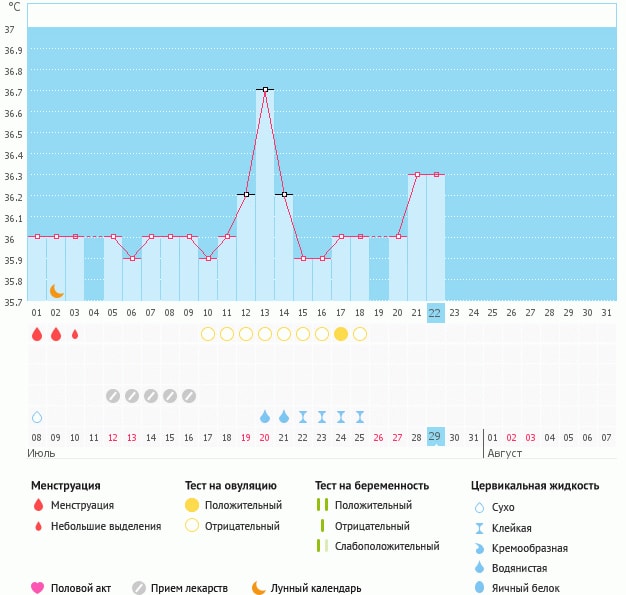Click the pink heart intercourse legend icon
The height and width of the screenshot is (595, 626).
(x=38, y=588)
